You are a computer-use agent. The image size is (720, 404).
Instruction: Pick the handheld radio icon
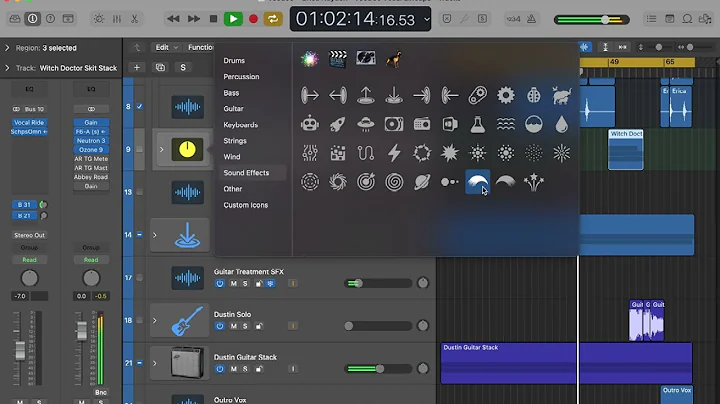[x=422, y=124]
